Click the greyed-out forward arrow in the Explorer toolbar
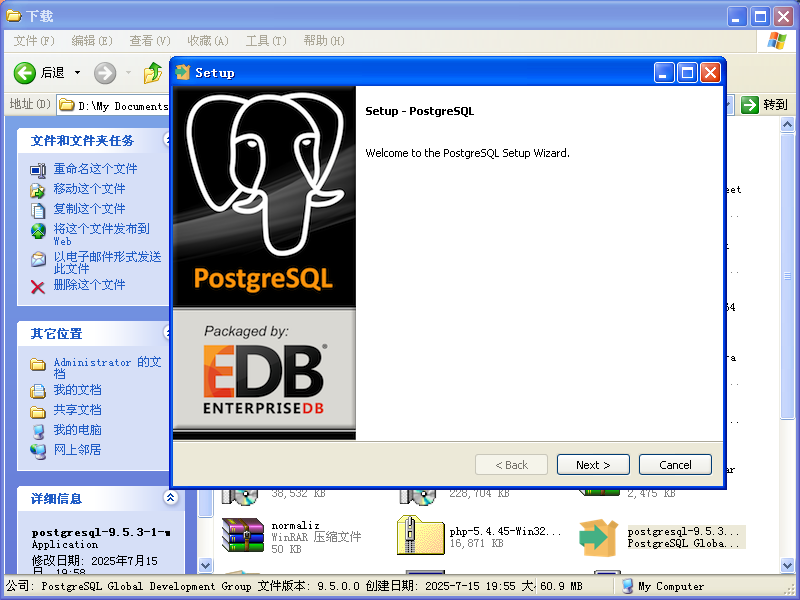 [105, 73]
